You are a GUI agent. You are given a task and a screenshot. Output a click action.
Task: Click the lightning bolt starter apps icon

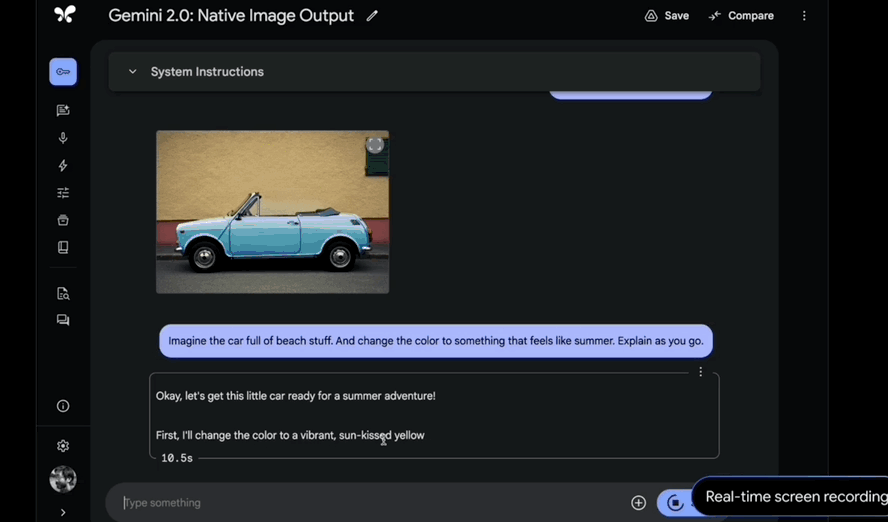[63, 166]
